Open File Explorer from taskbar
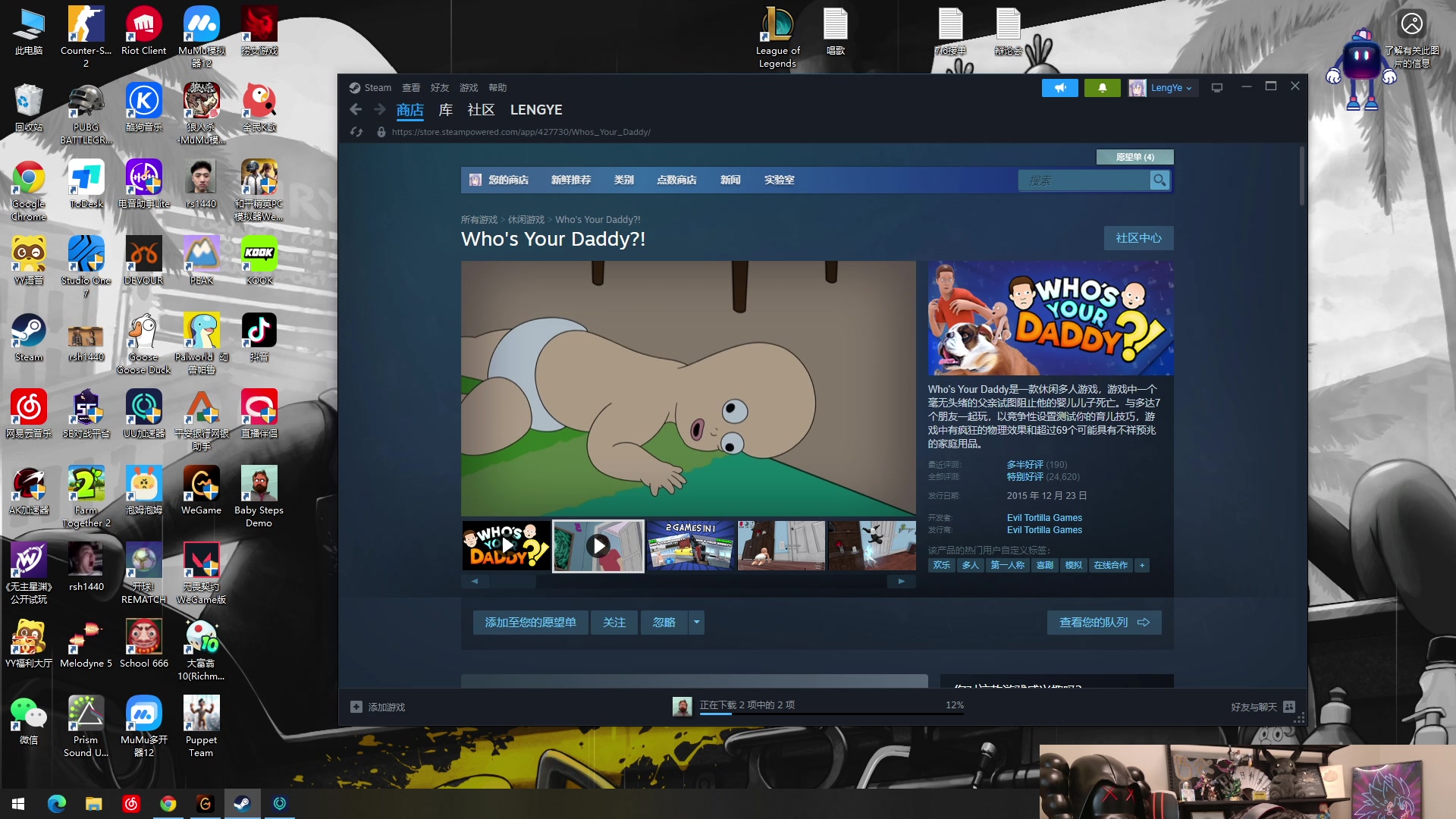Viewport: 1456px width, 819px height. coord(93,804)
